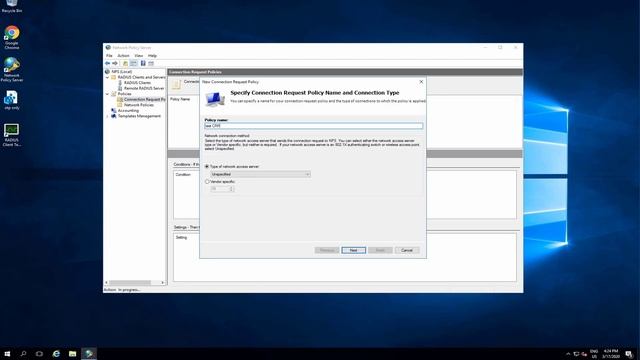Open the Help menu
The height and width of the screenshot is (360, 640).
point(152,56)
